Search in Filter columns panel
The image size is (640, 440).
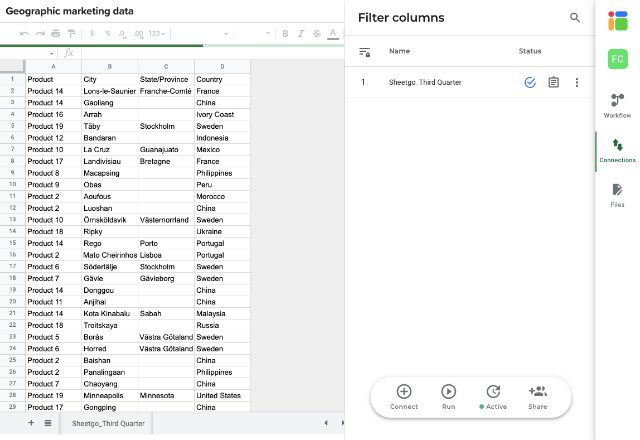(x=575, y=18)
